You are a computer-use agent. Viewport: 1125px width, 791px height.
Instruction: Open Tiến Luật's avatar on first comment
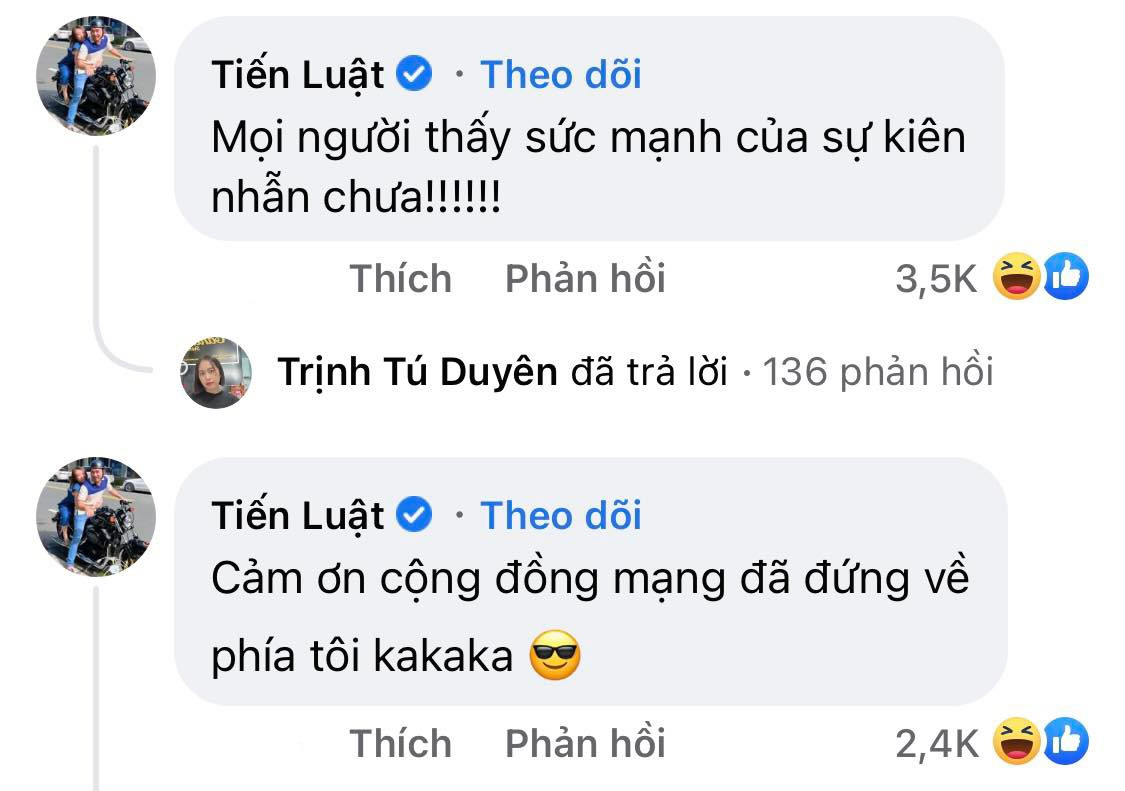click(96, 76)
